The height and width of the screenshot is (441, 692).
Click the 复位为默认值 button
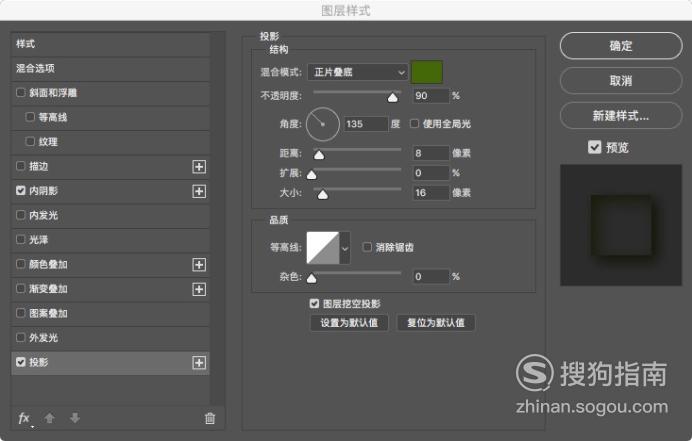click(x=436, y=323)
